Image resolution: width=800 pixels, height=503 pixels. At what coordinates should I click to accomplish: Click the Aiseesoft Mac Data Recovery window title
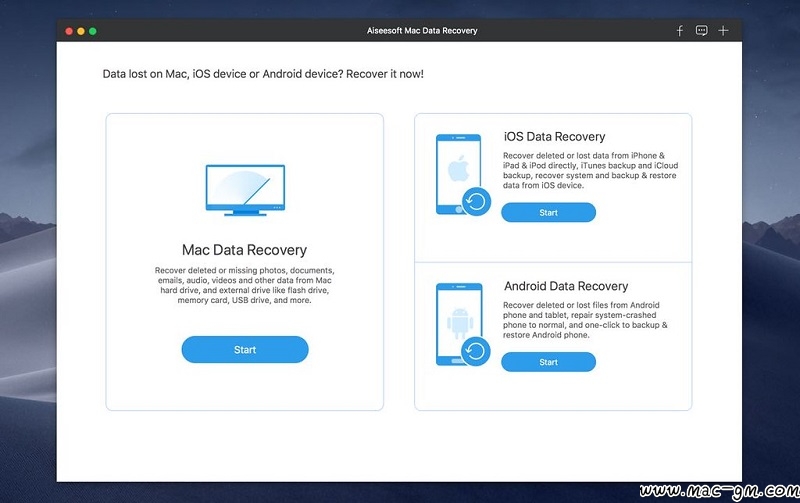click(x=422, y=31)
